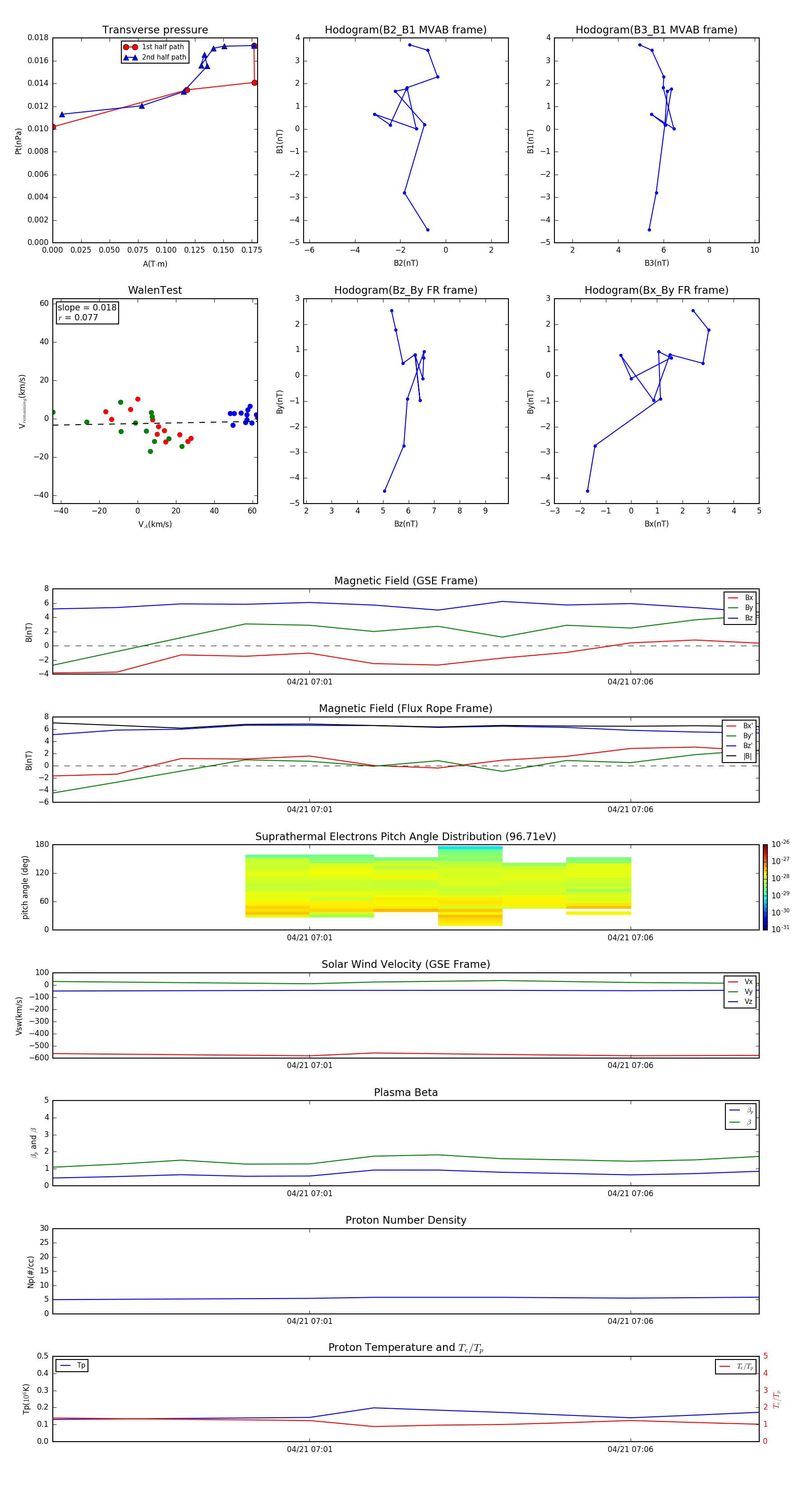Select 'Vx' in the solar wind legend
The image size is (812, 1489).
click(740, 981)
